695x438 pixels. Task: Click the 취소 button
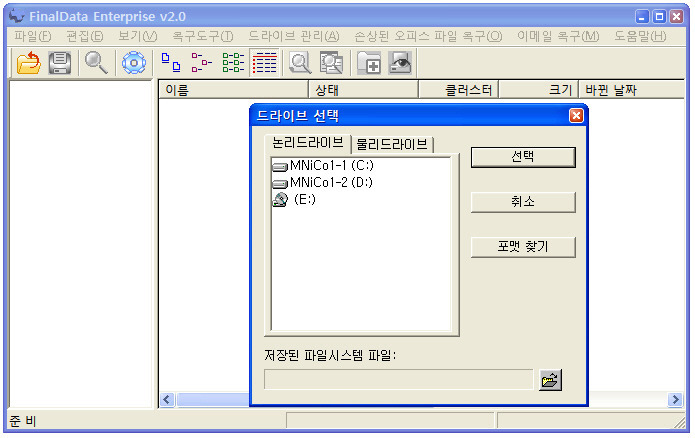pyautogui.click(x=523, y=202)
